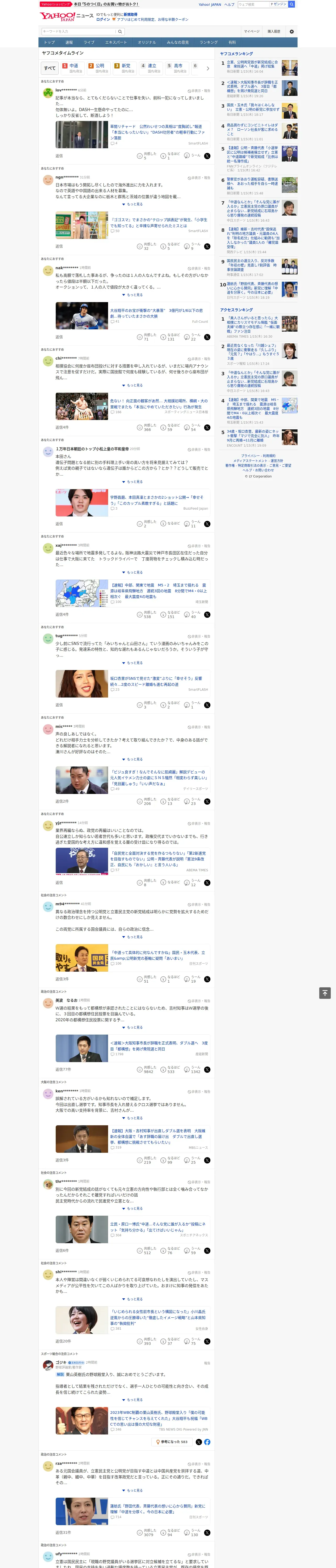Screen dimensions: 336x1568
Task: Share tug******** comment on X
Action: tap(207, 705)
